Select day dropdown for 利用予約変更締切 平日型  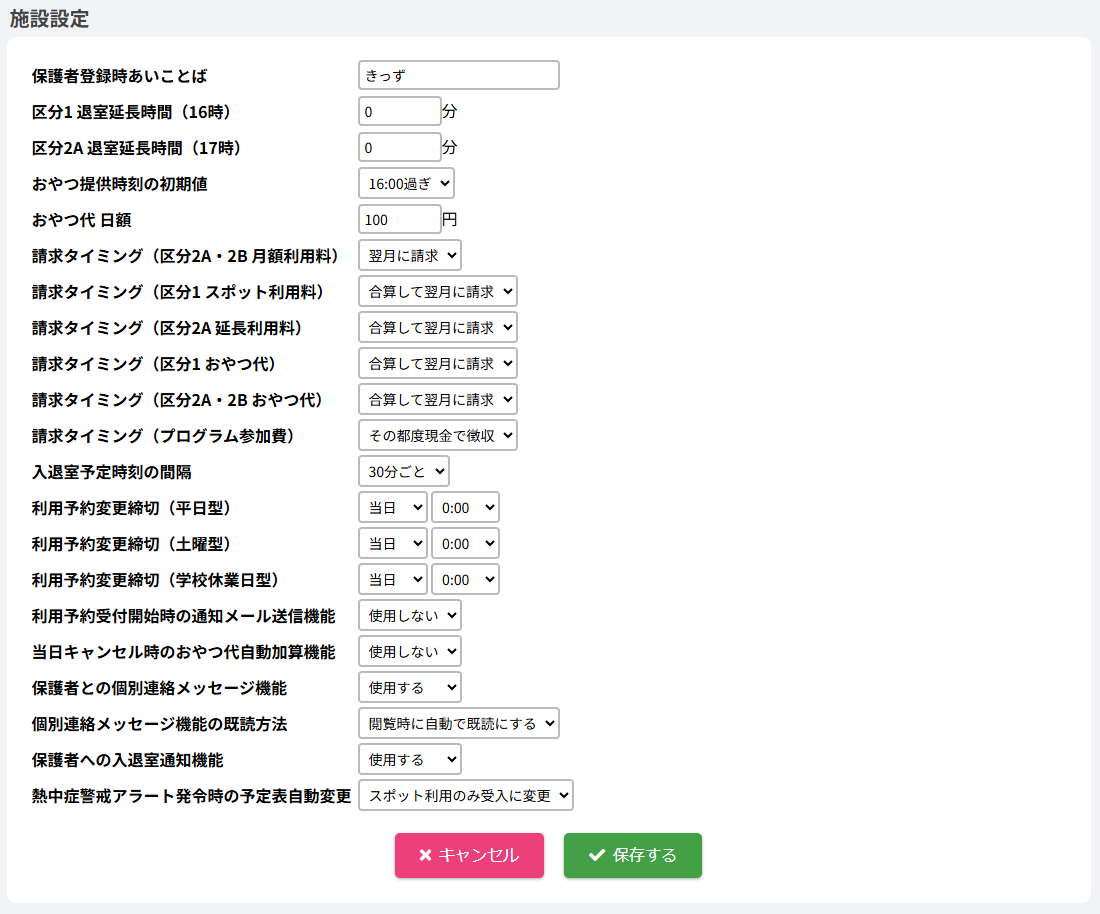point(393,507)
